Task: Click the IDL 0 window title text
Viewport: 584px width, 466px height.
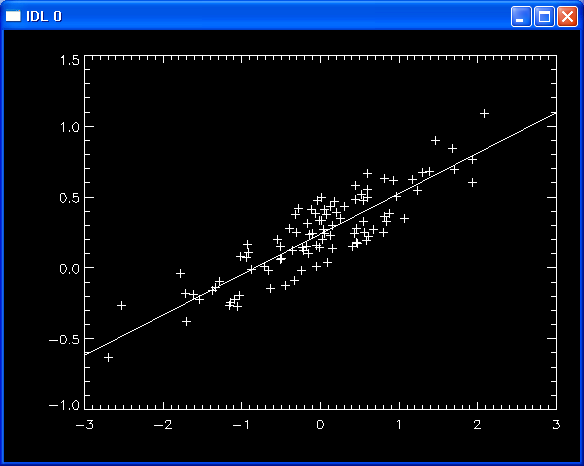Action: [x=44, y=16]
